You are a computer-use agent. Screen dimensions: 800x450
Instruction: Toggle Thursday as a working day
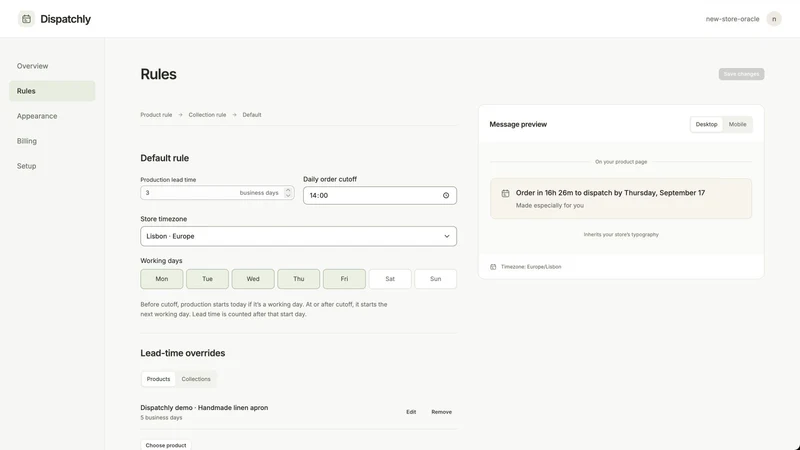(298, 279)
